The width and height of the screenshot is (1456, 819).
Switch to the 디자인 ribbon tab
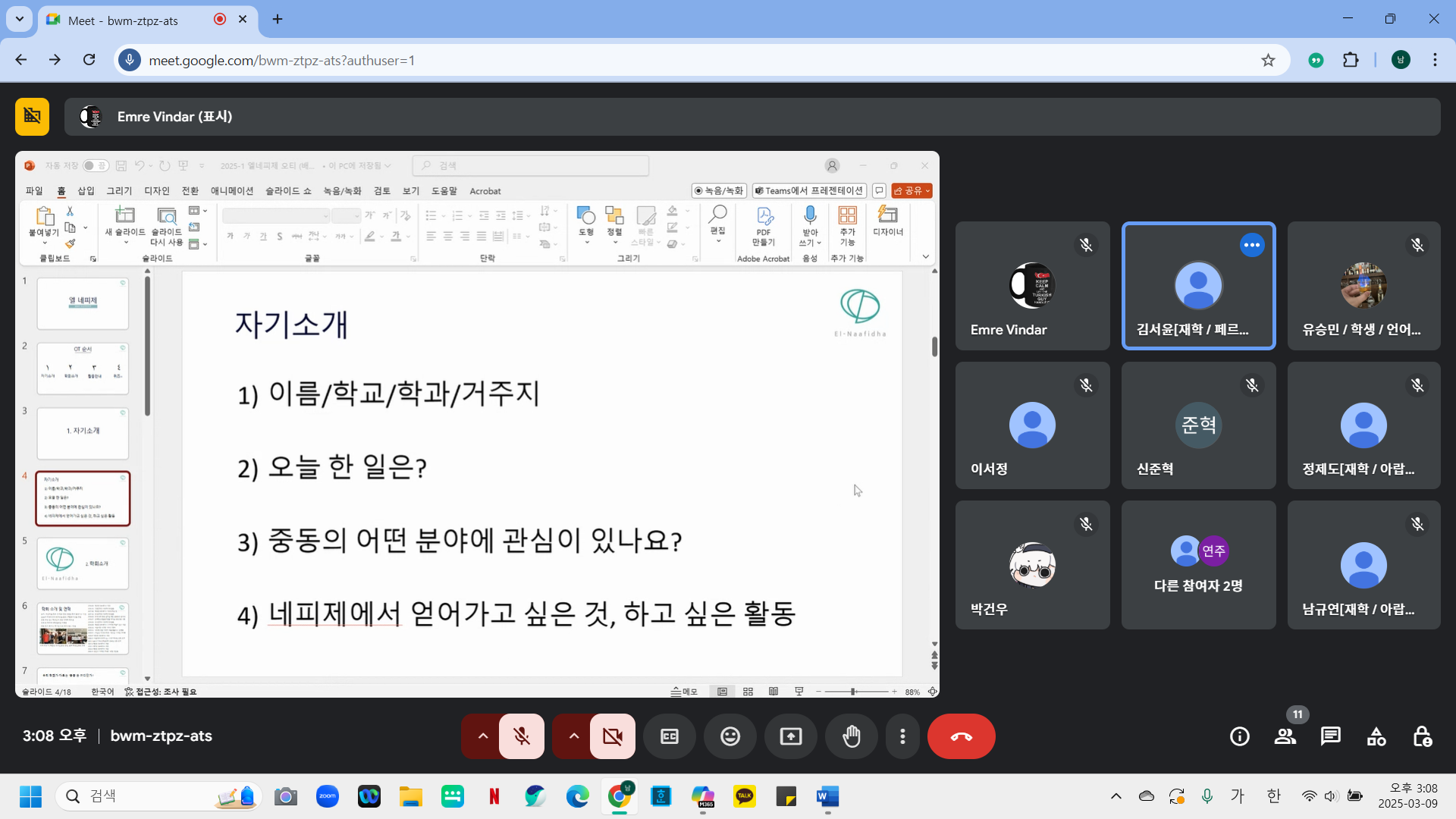point(157,191)
